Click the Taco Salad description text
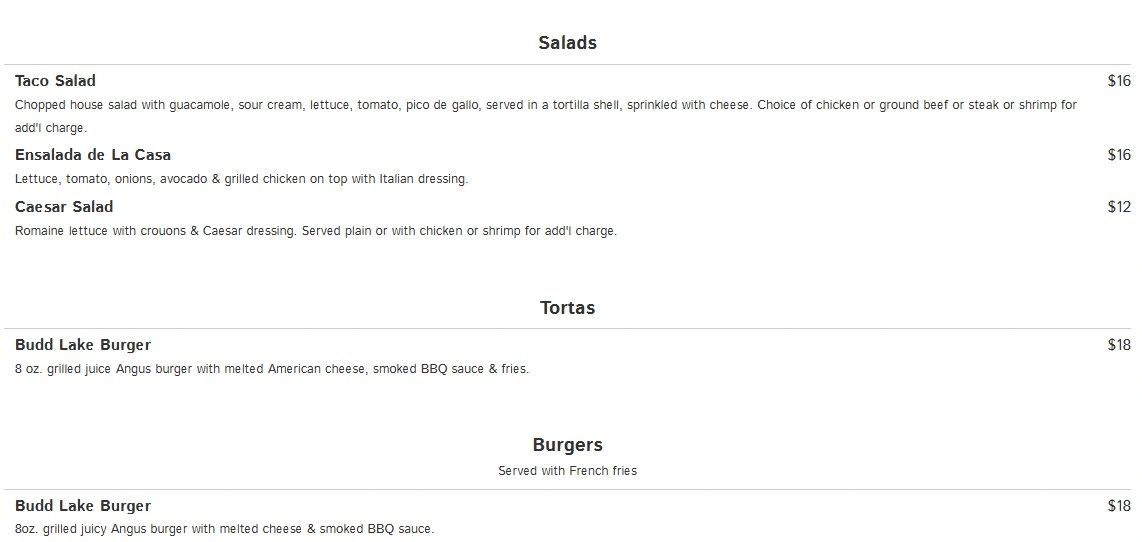Viewport: 1142px width, 542px height. coord(546,116)
